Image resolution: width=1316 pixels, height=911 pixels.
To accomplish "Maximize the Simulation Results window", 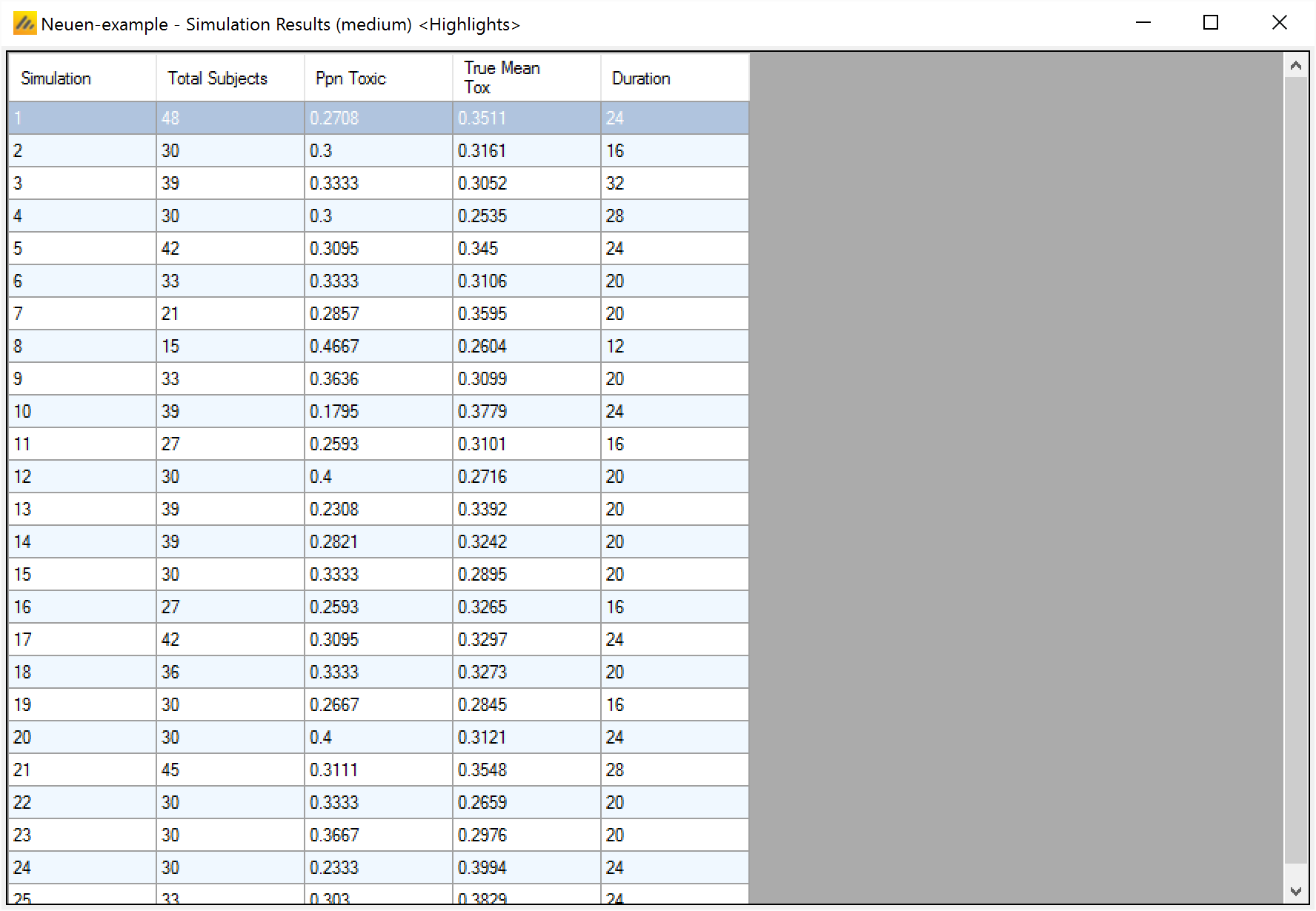I will click(1211, 23).
